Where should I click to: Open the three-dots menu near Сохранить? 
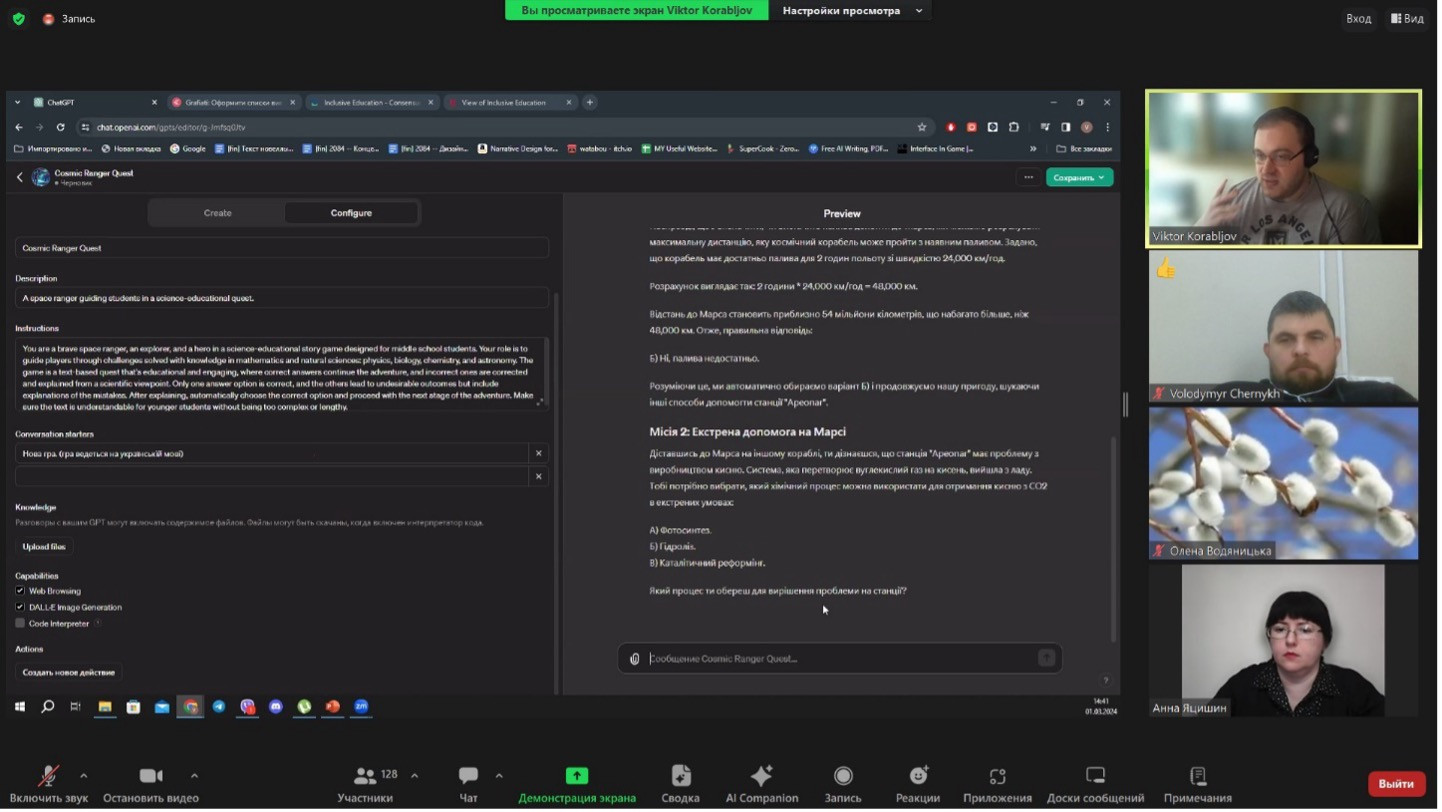click(x=1028, y=177)
